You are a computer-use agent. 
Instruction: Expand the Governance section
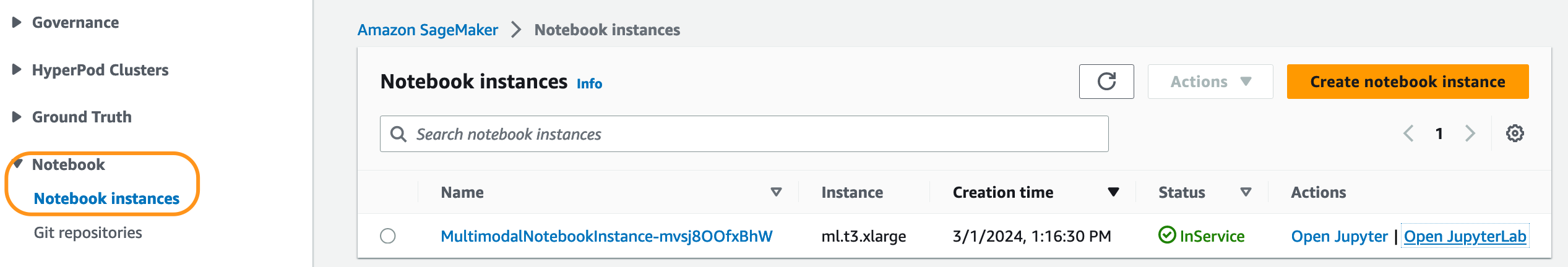point(17,22)
